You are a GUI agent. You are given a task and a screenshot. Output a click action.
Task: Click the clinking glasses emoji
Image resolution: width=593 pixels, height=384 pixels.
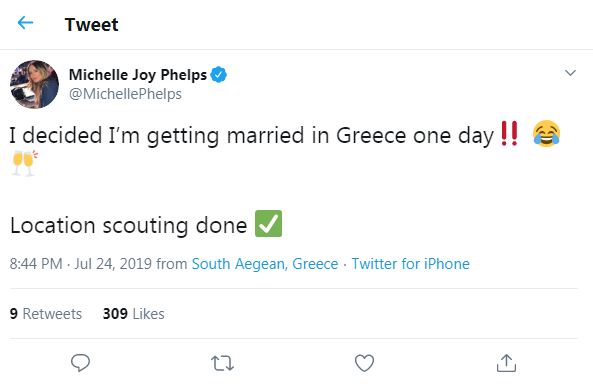coord(25,163)
